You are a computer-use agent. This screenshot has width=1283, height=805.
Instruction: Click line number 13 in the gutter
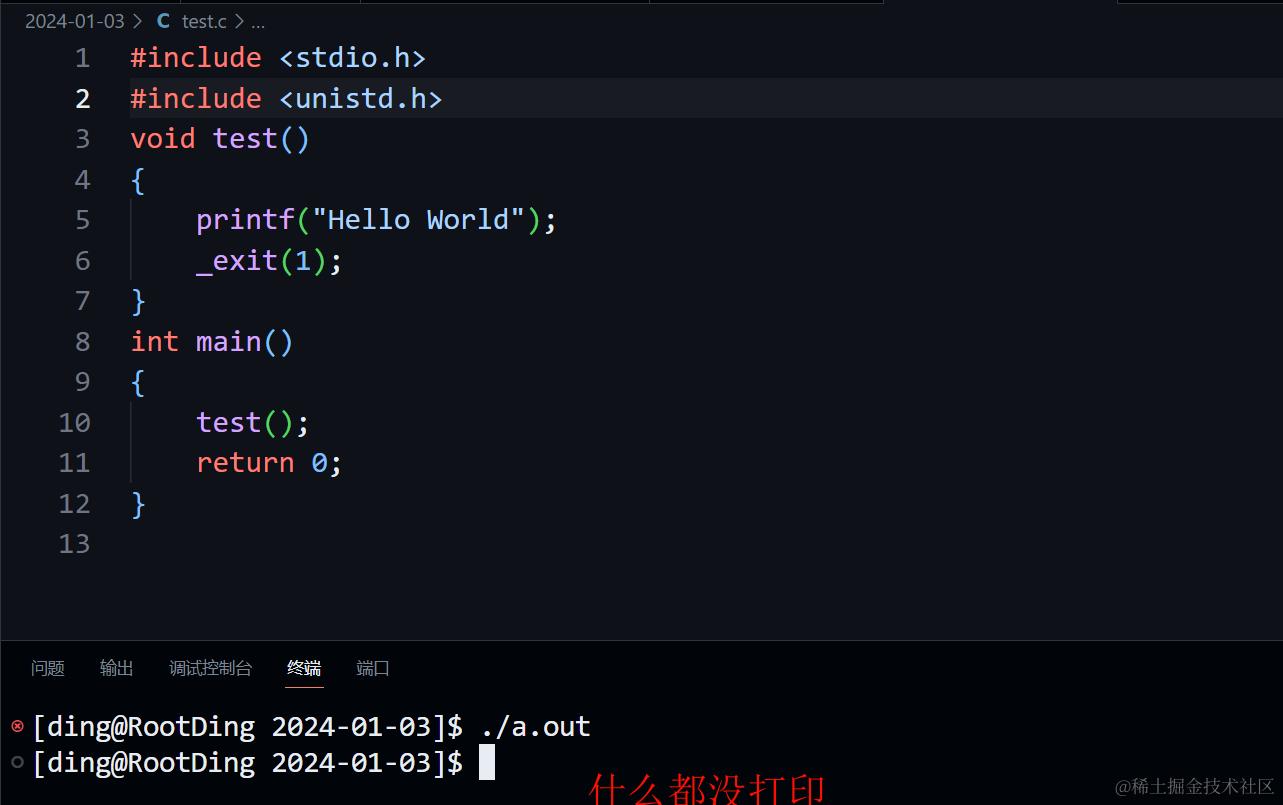tap(74, 543)
